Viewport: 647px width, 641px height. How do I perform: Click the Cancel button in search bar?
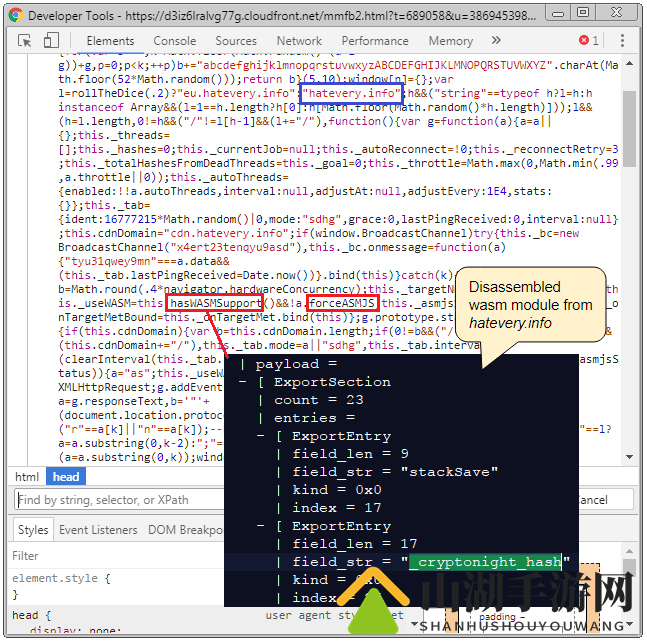click(592, 500)
